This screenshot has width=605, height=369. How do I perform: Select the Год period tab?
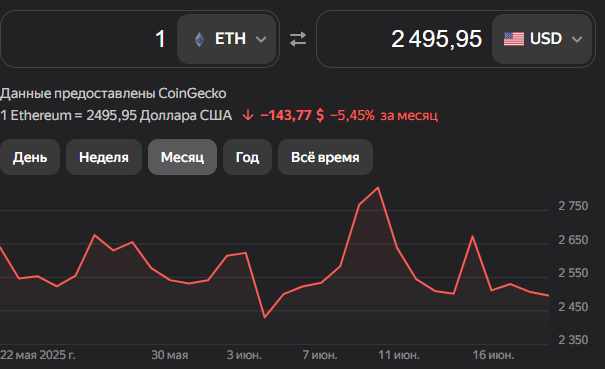[x=247, y=157]
